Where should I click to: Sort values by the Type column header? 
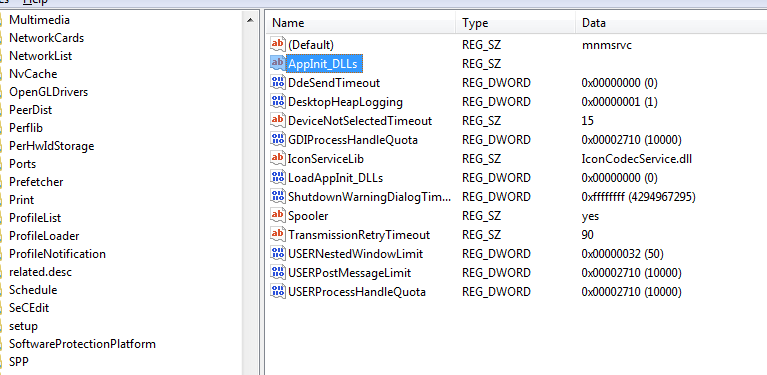516,22
